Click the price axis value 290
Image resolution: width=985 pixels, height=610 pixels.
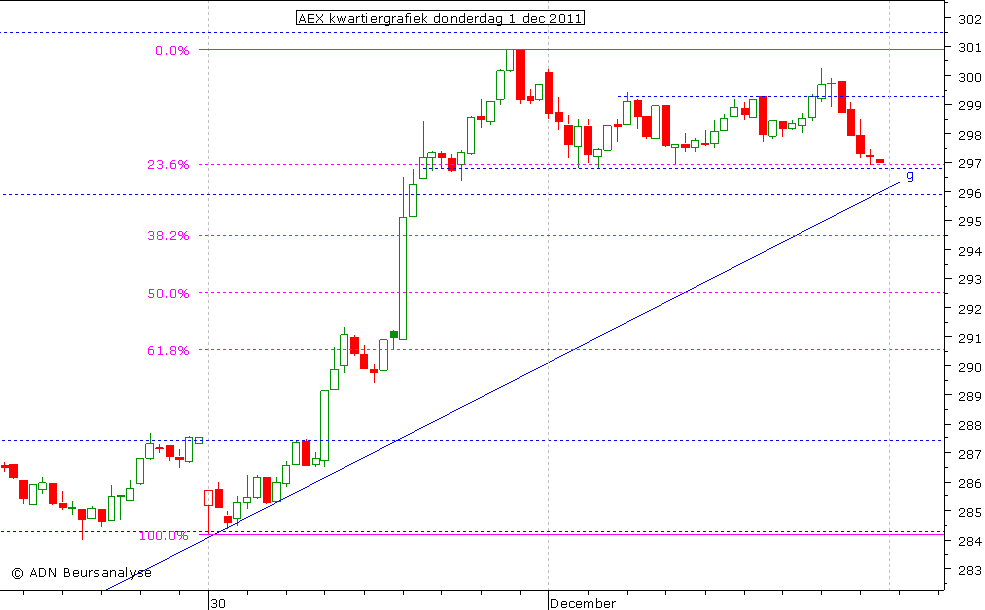[x=970, y=367]
